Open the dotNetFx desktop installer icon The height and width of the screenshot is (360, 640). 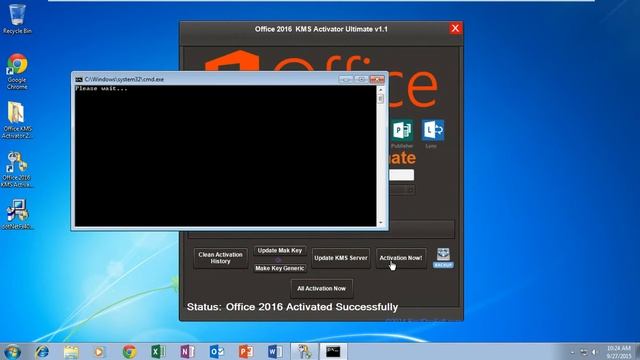(x=17, y=215)
